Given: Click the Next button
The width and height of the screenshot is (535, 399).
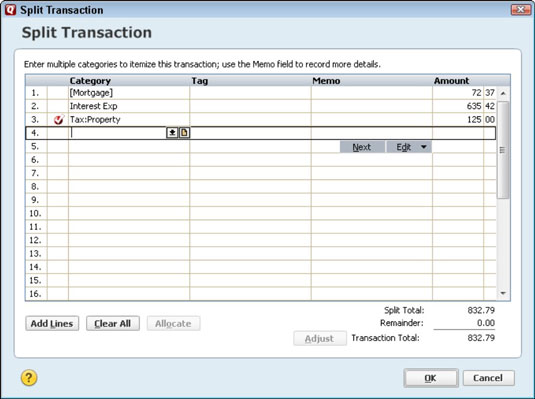Looking at the screenshot, I should pyautogui.click(x=362, y=147).
